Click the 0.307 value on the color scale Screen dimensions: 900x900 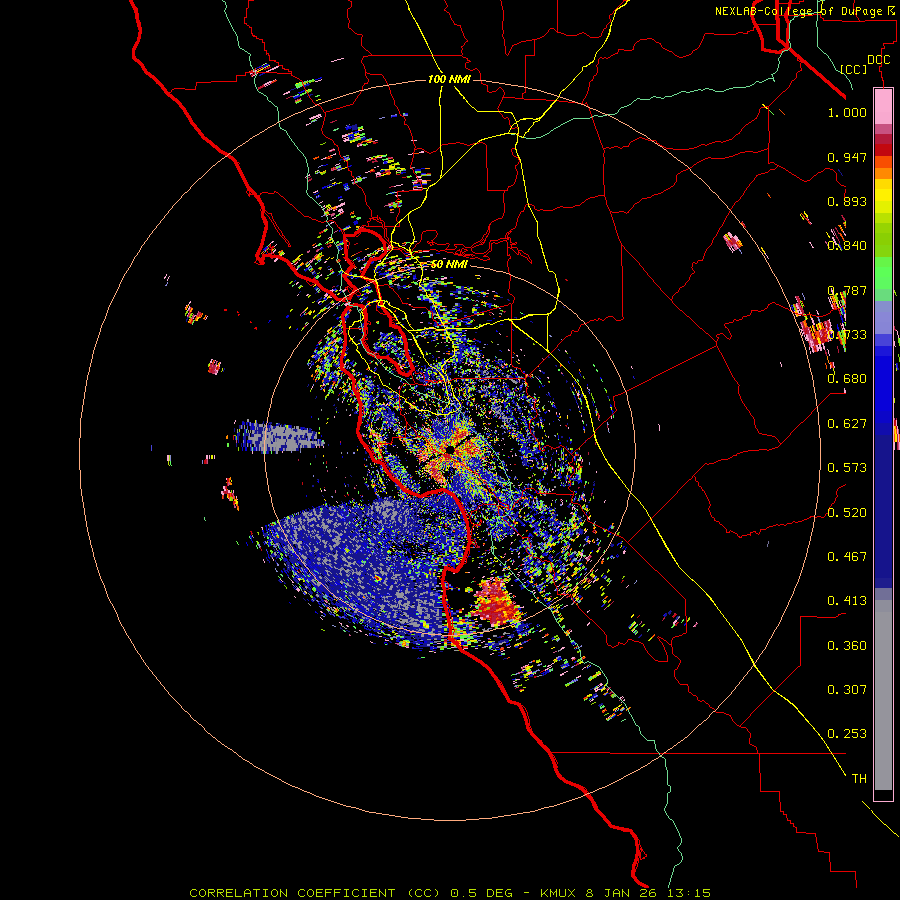pyautogui.click(x=847, y=690)
